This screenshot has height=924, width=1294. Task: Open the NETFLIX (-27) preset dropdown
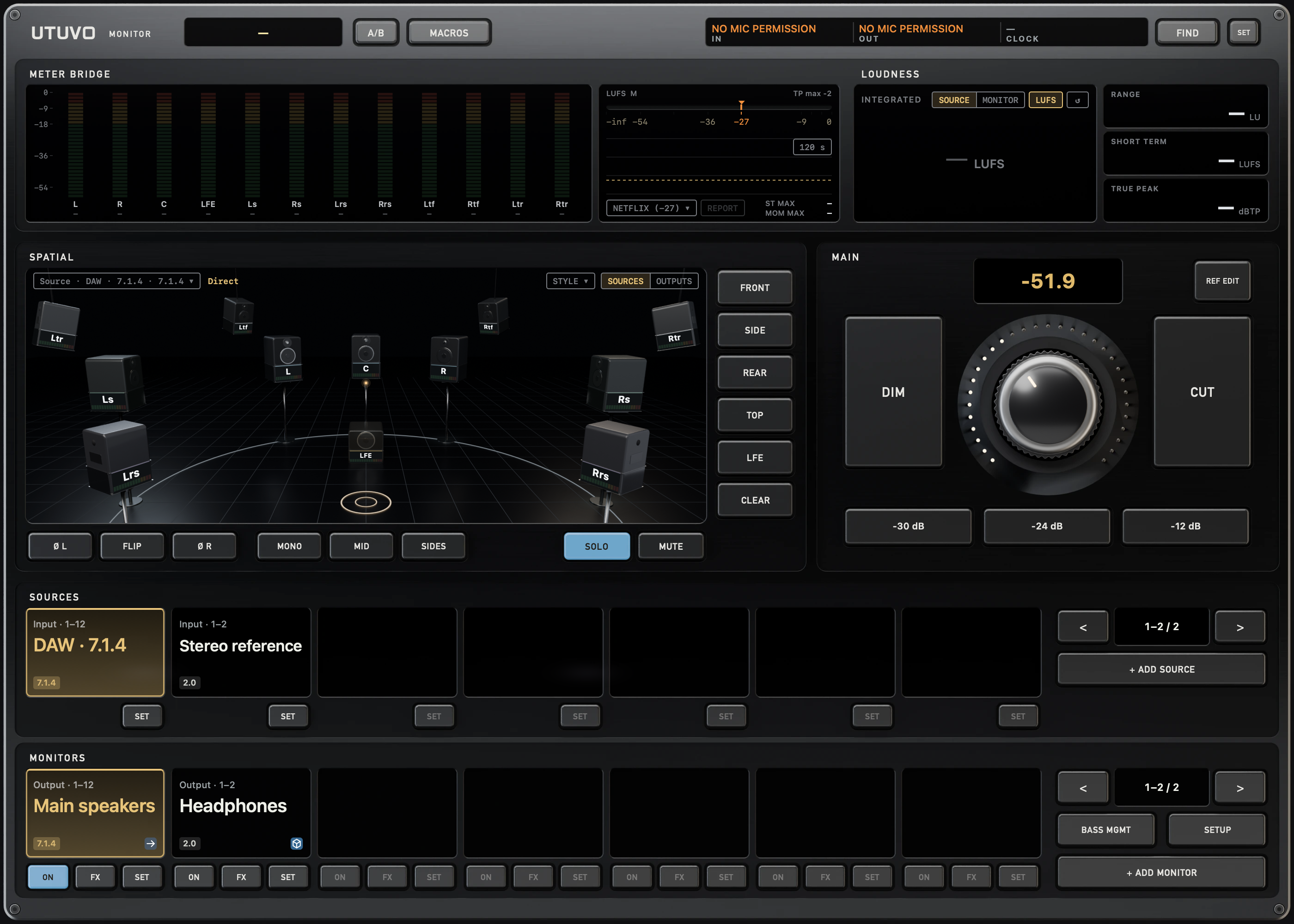coord(651,208)
